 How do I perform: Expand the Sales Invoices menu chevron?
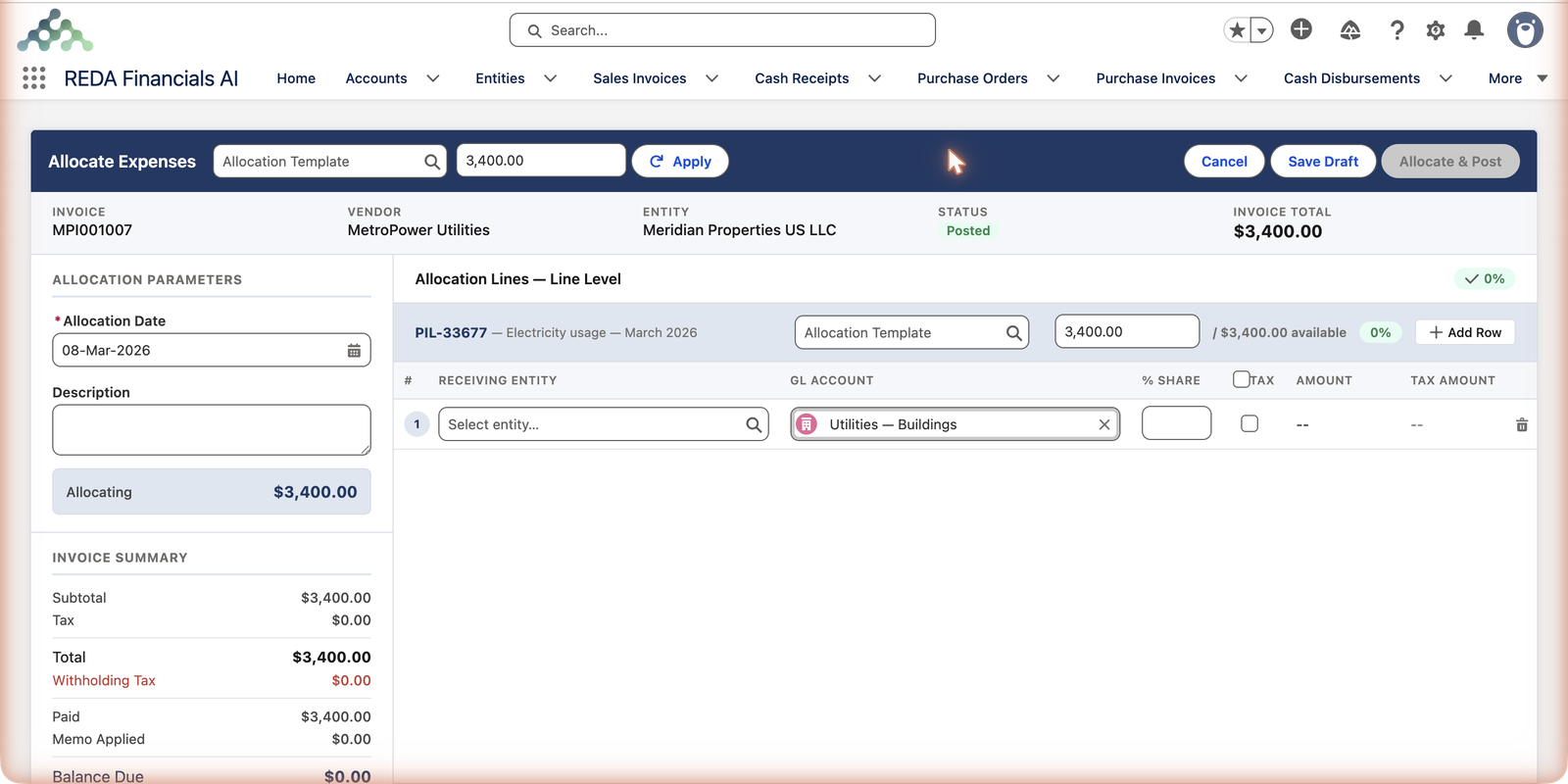click(x=712, y=78)
